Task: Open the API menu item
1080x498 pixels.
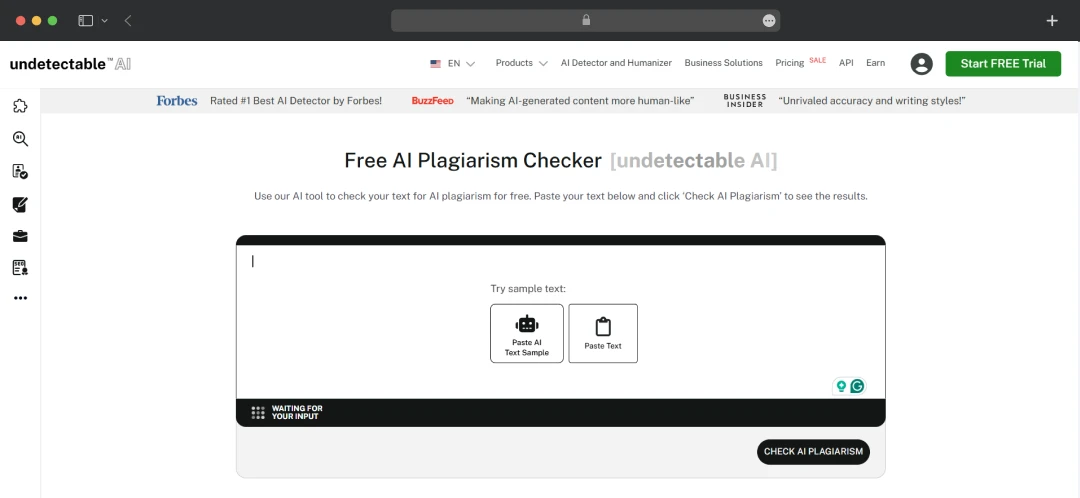Action: click(846, 63)
